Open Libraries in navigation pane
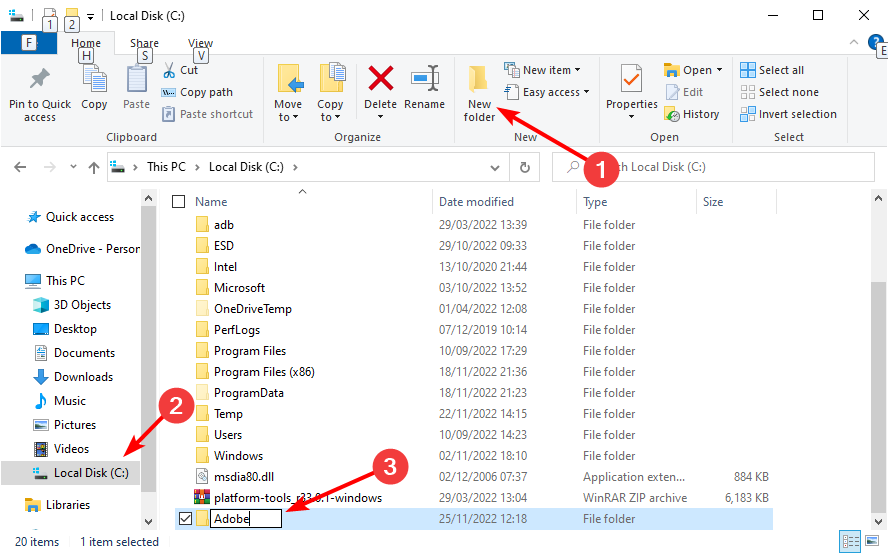Image resolution: width=888 pixels, height=554 pixels. tap(57, 505)
